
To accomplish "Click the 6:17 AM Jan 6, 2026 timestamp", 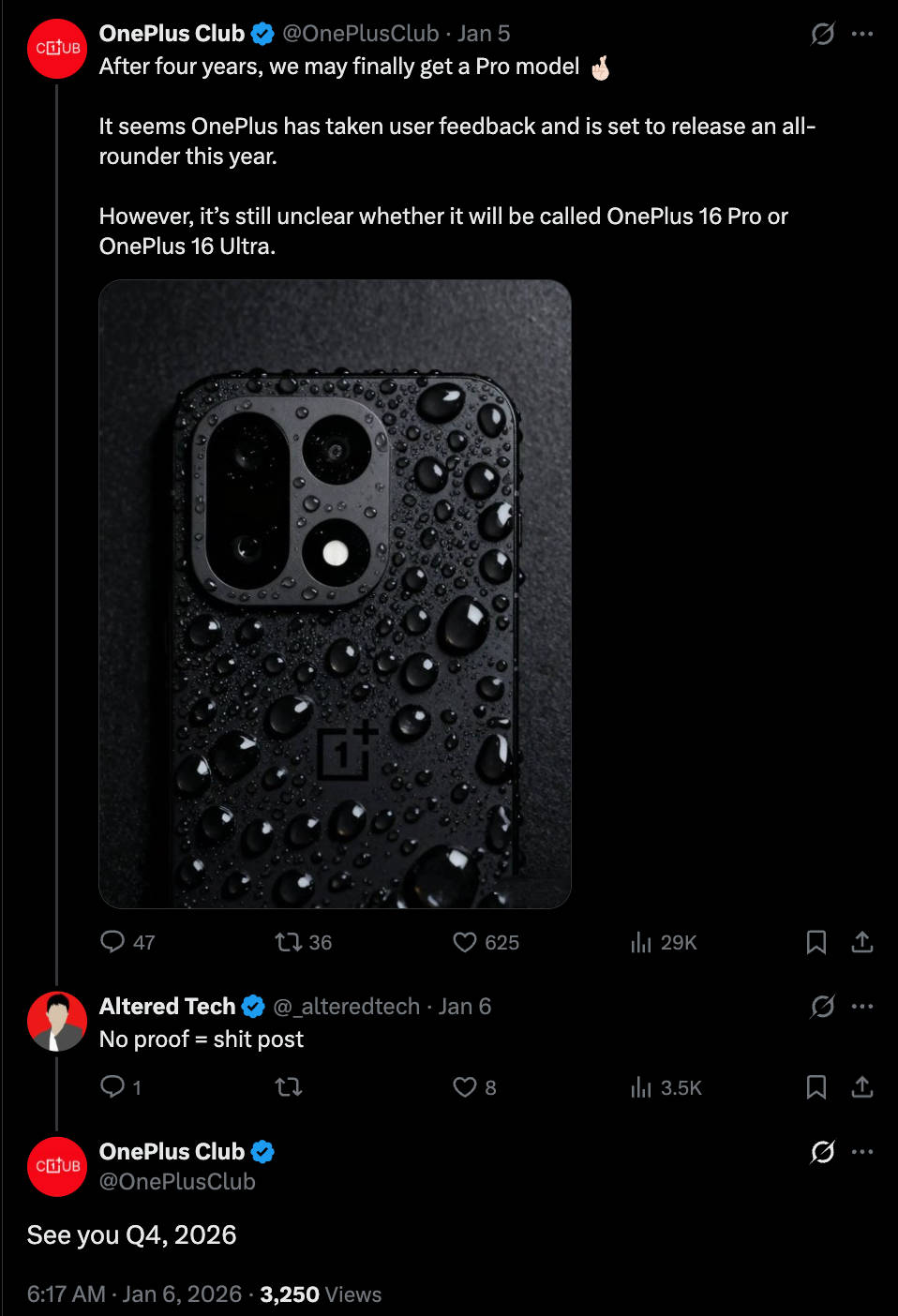I will (134, 1294).
